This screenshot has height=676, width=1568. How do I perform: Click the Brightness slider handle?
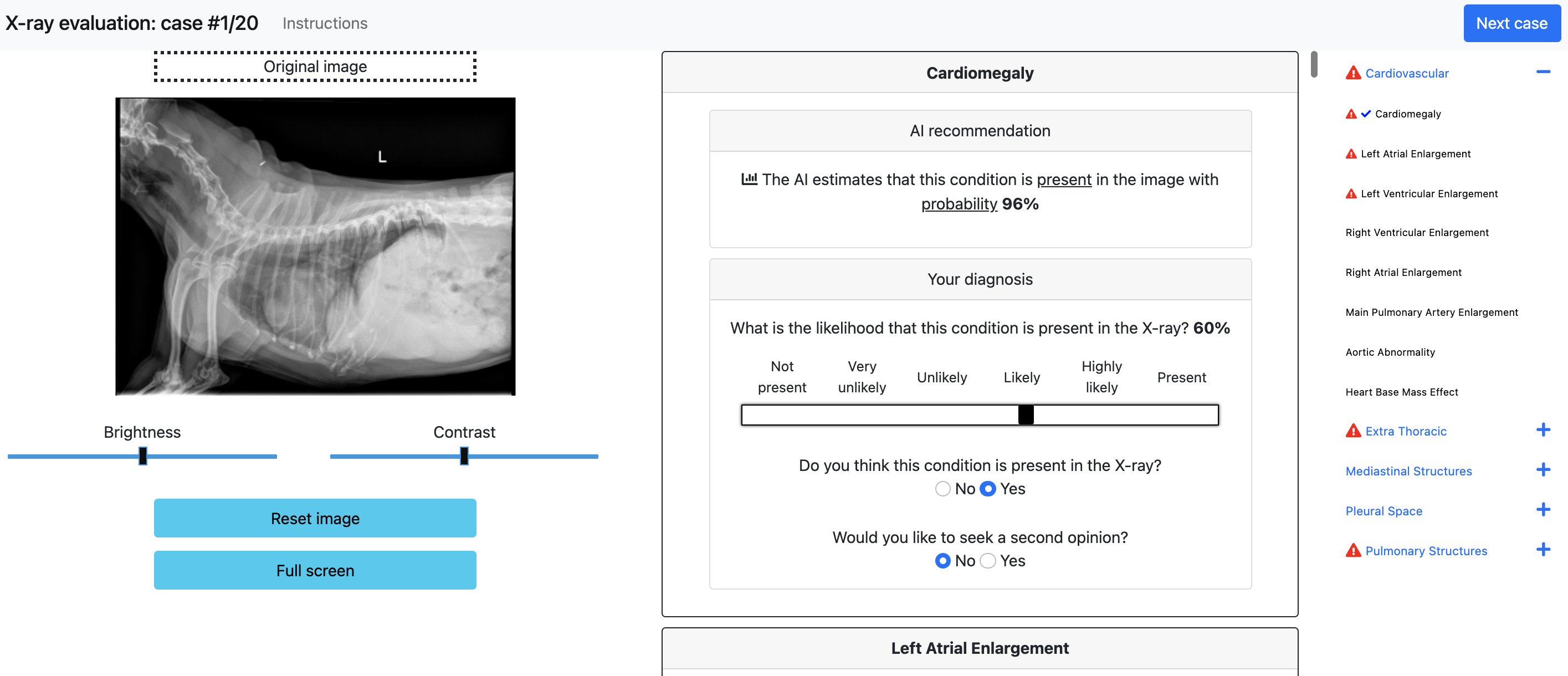pos(142,455)
